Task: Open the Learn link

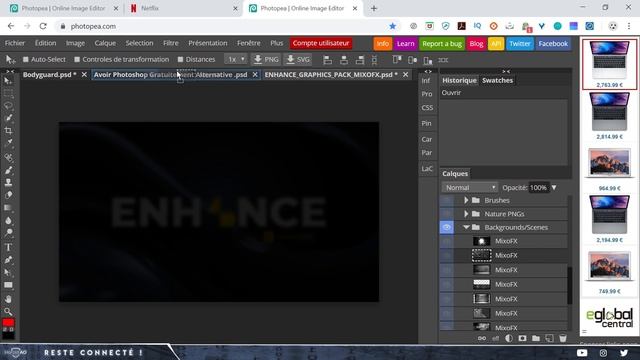Action: (405, 44)
